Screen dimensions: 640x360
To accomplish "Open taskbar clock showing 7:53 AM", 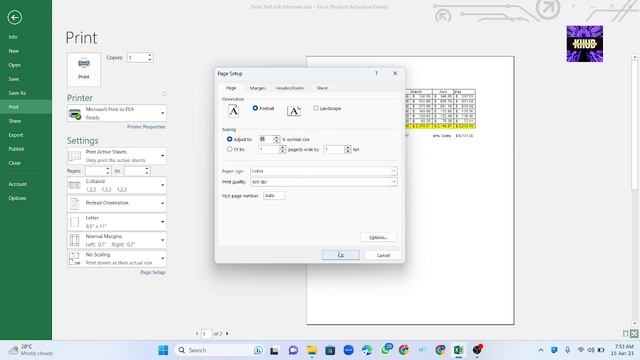I will pyautogui.click(x=622, y=350).
